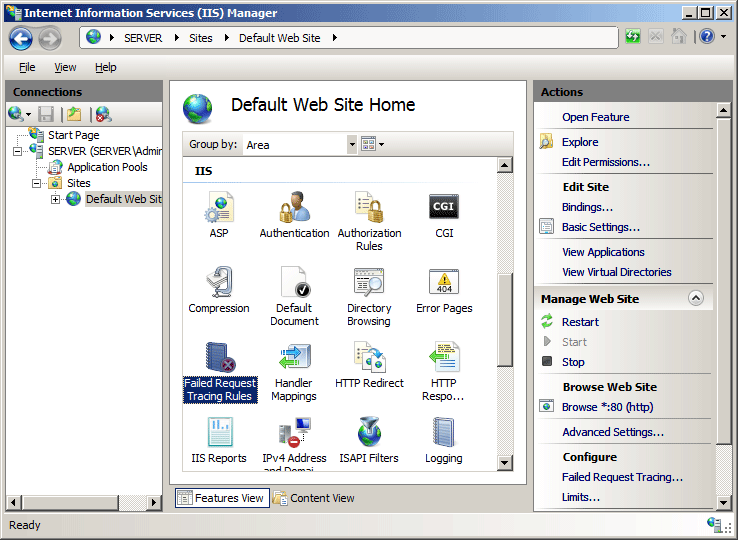
Task: Open the HTTP Redirect feature
Action: [369, 365]
